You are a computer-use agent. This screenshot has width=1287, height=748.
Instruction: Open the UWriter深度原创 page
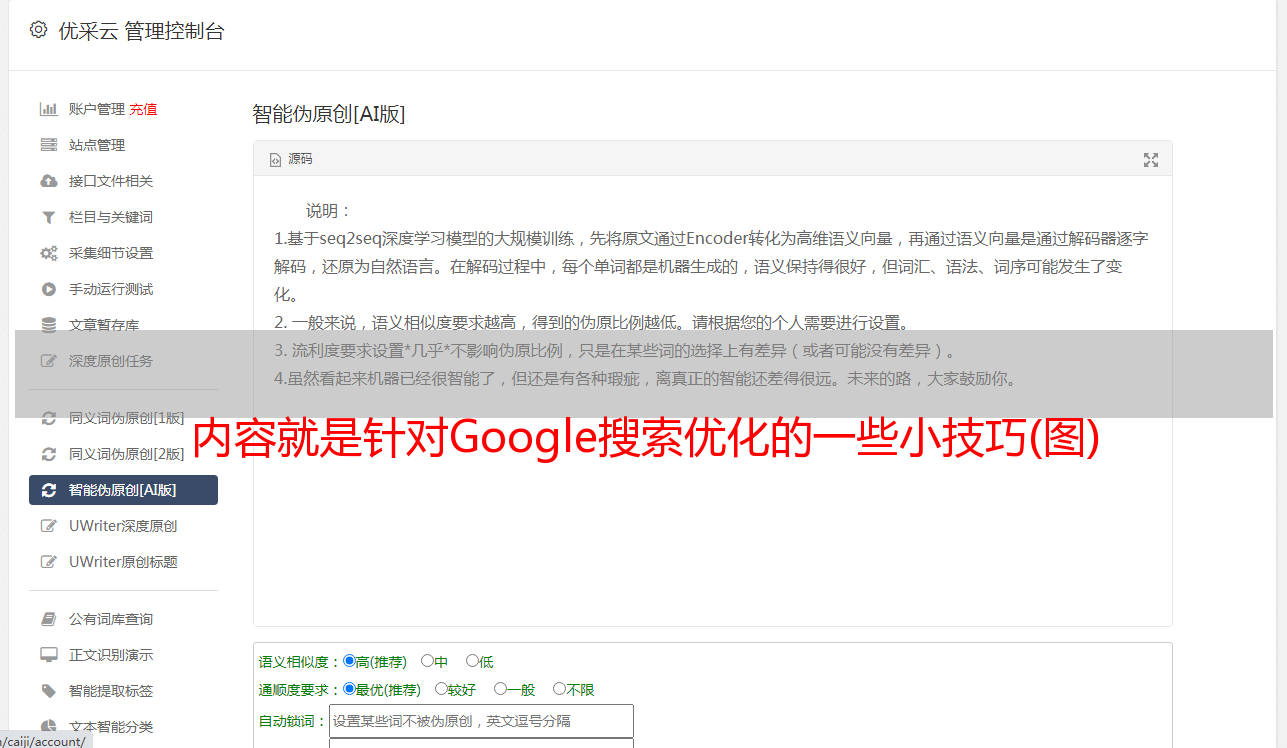pyautogui.click(x=123, y=526)
